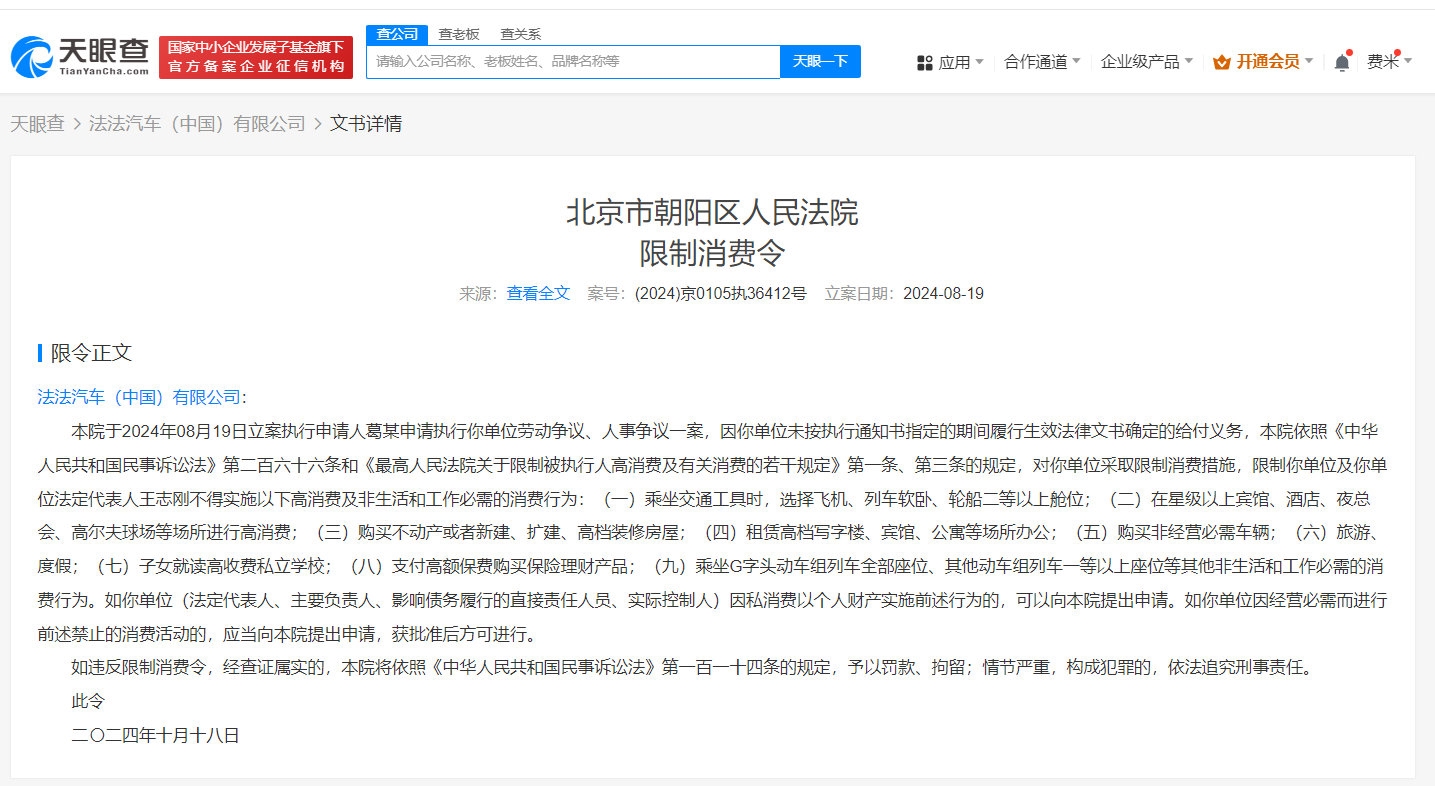Go to 天眼查 breadcrumb home
1435x786 pixels.
click(x=37, y=124)
